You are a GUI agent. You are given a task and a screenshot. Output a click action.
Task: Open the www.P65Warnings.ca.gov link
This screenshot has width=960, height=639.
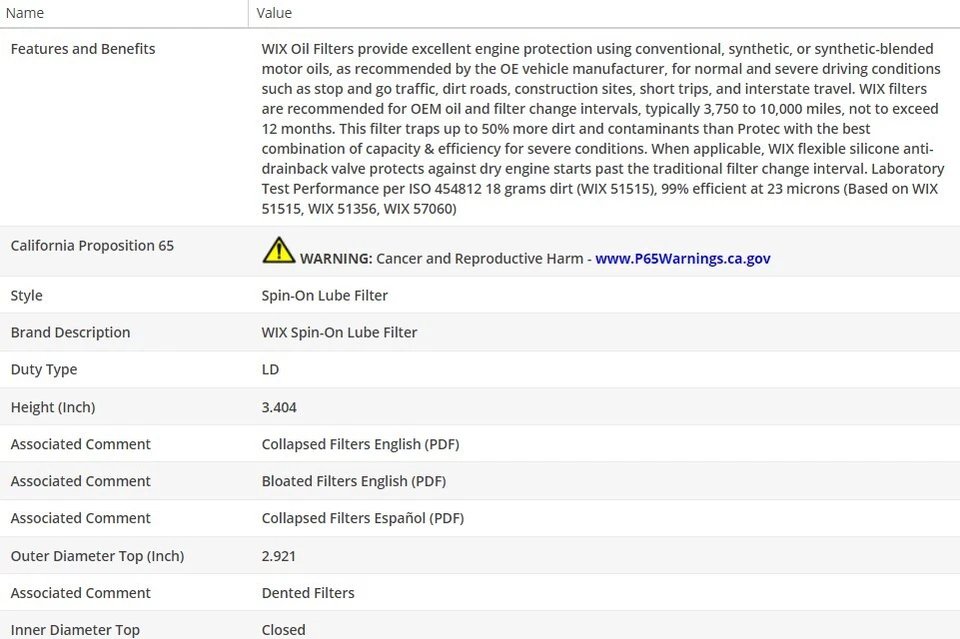coord(682,258)
